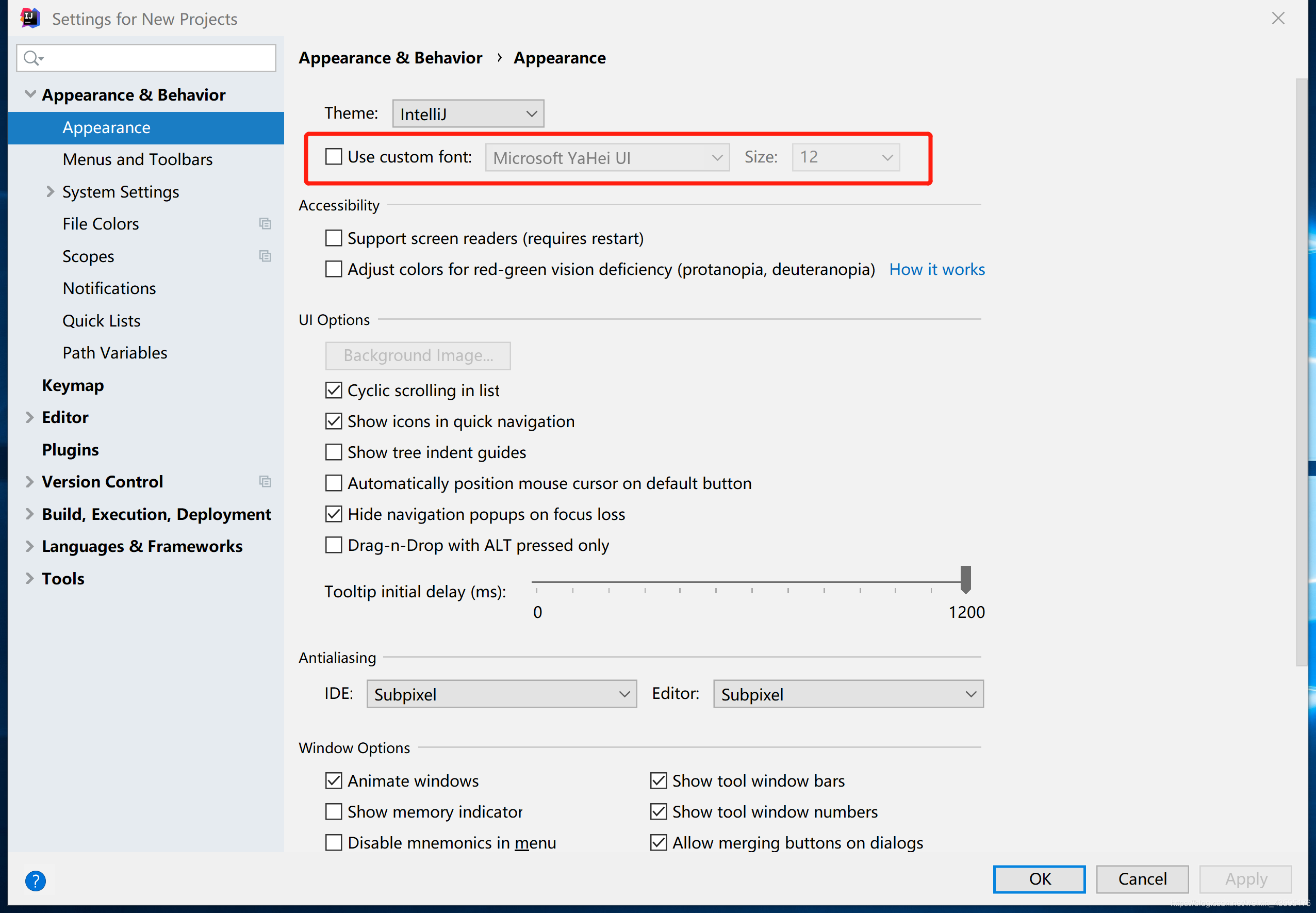Expand the System Settings tree node

point(51,191)
